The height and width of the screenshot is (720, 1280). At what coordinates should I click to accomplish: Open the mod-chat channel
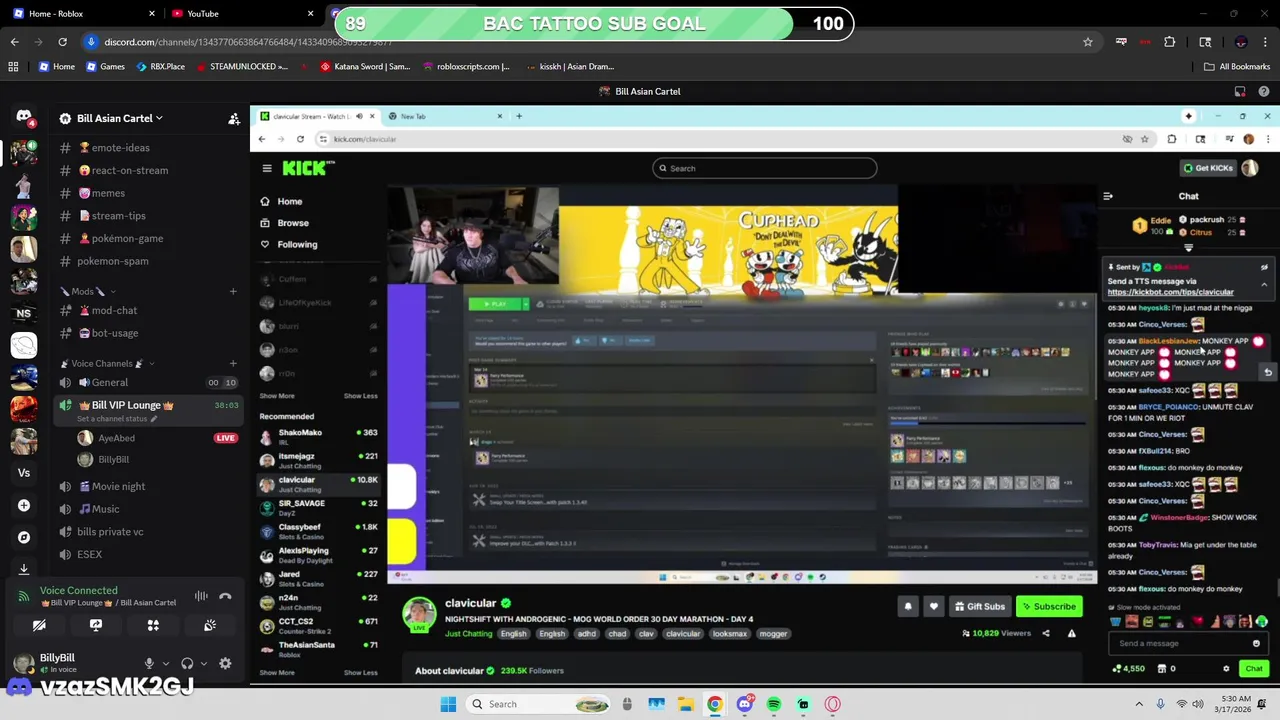[x=148, y=311]
